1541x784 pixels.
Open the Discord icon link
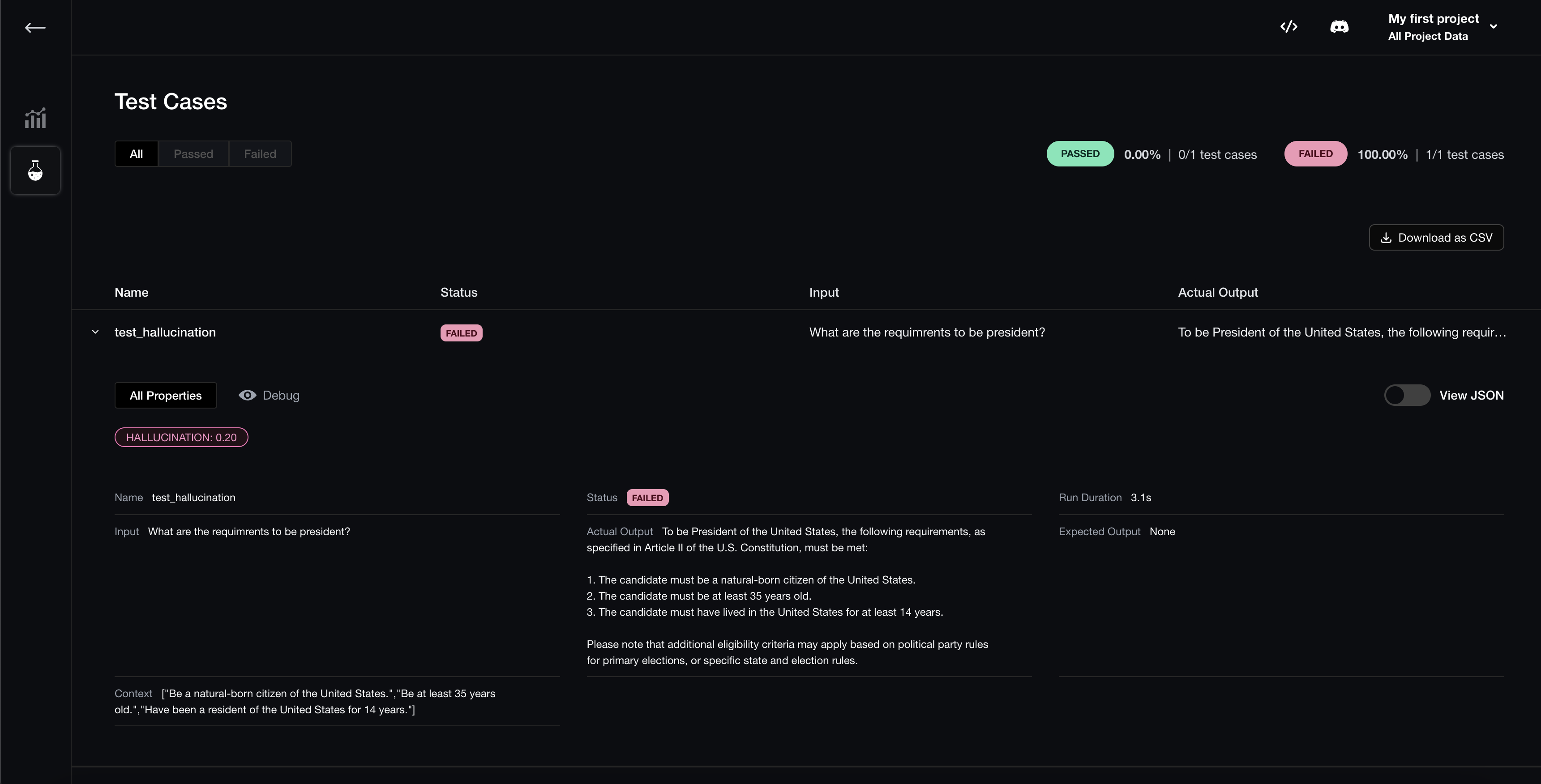[1339, 27]
